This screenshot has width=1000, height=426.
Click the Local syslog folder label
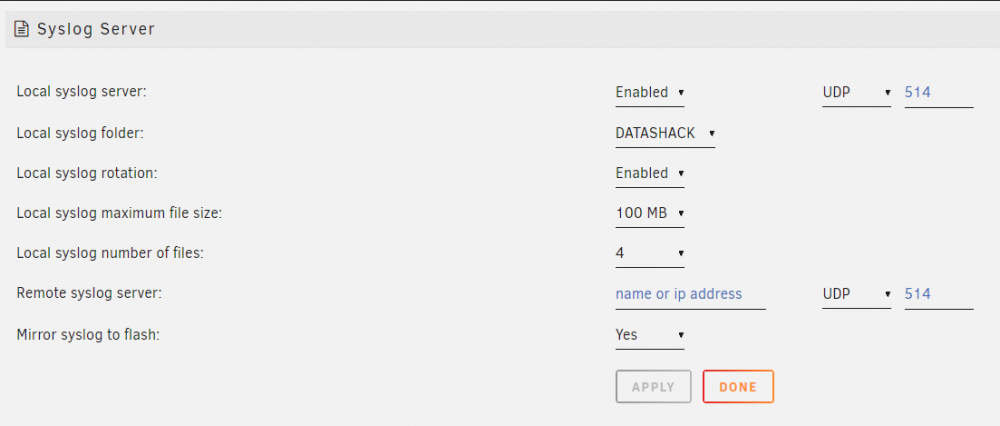[x=80, y=133]
